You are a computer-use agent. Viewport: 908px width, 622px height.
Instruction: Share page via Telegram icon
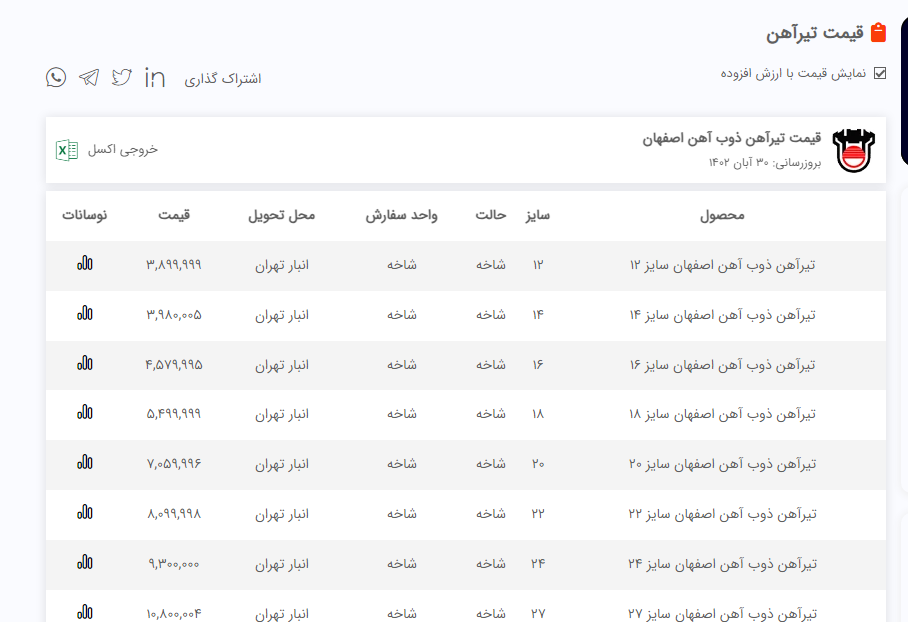(x=89, y=77)
